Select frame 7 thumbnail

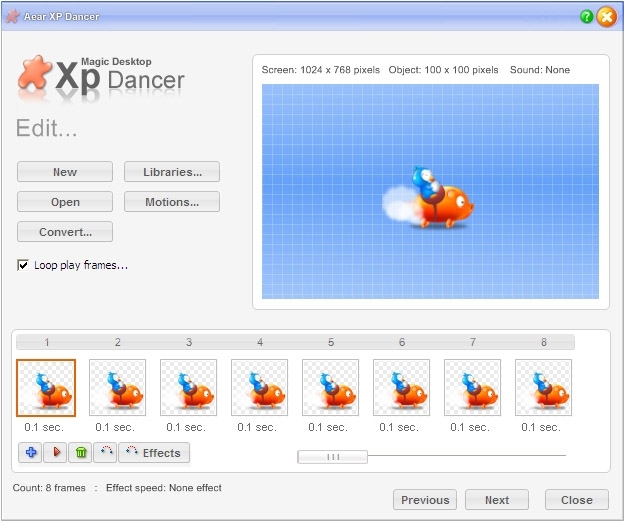click(x=472, y=388)
